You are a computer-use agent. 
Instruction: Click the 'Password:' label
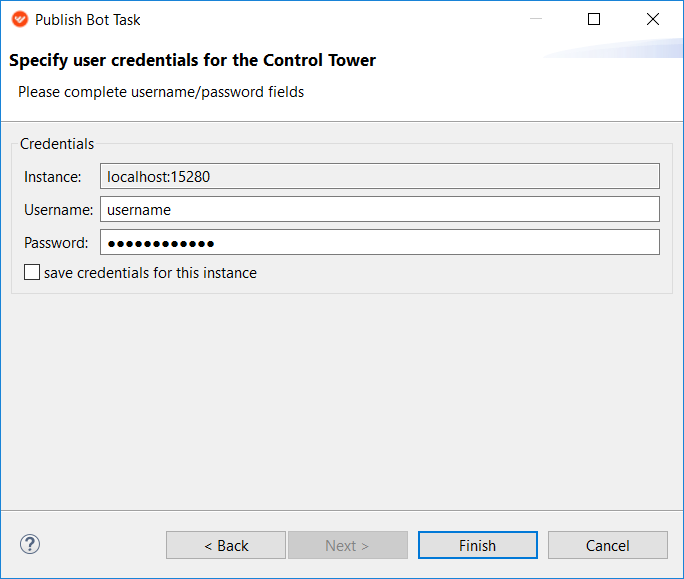(56, 243)
